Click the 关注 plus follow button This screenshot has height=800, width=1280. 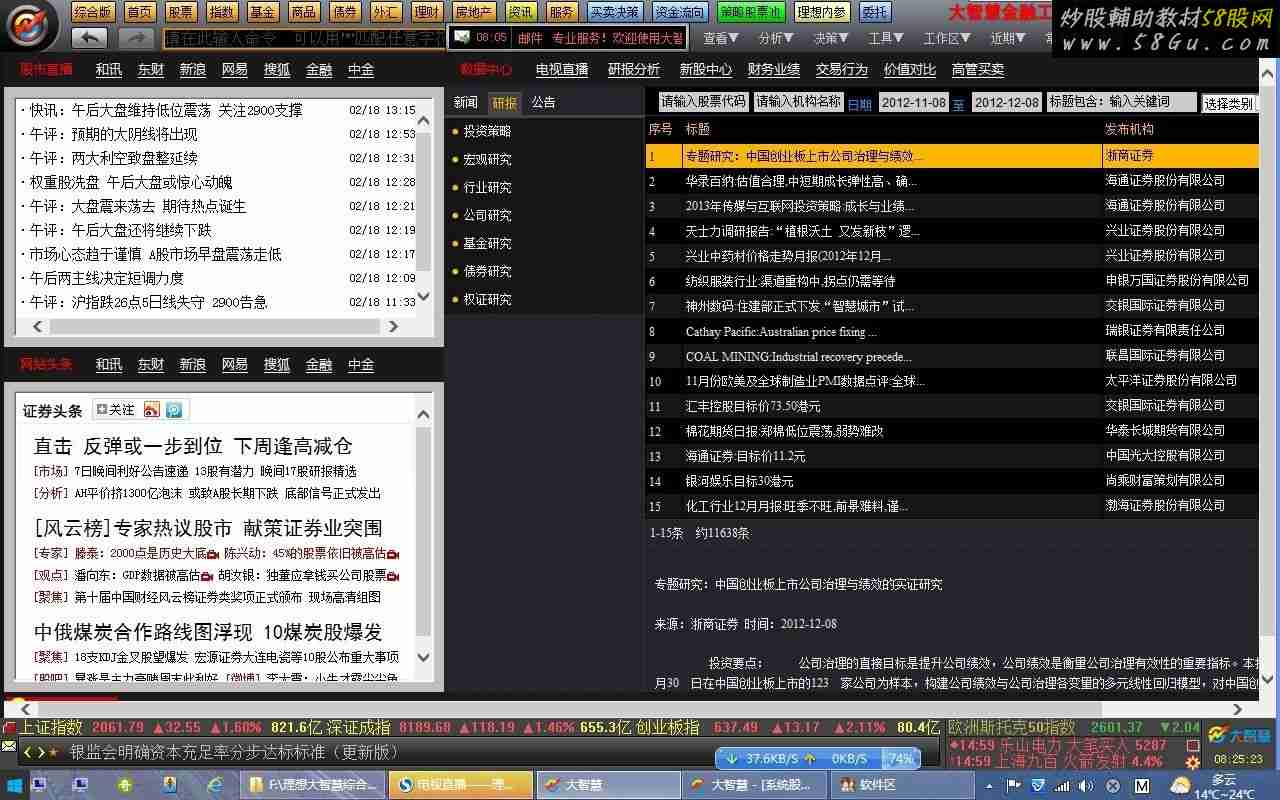(115, 410)
